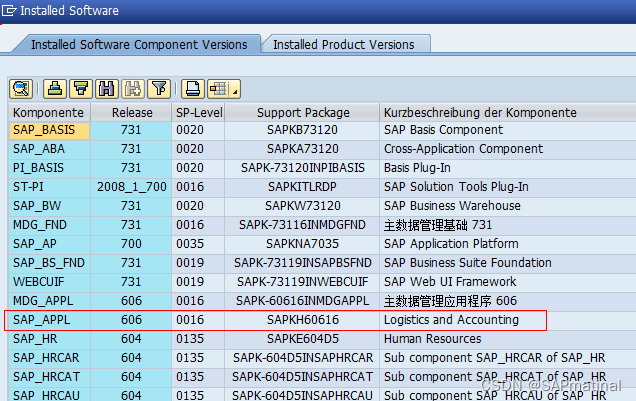Click release 700 for SAP_AP
Image resolution: width=636 pixels, height=401 pixels.
point(131,244)
